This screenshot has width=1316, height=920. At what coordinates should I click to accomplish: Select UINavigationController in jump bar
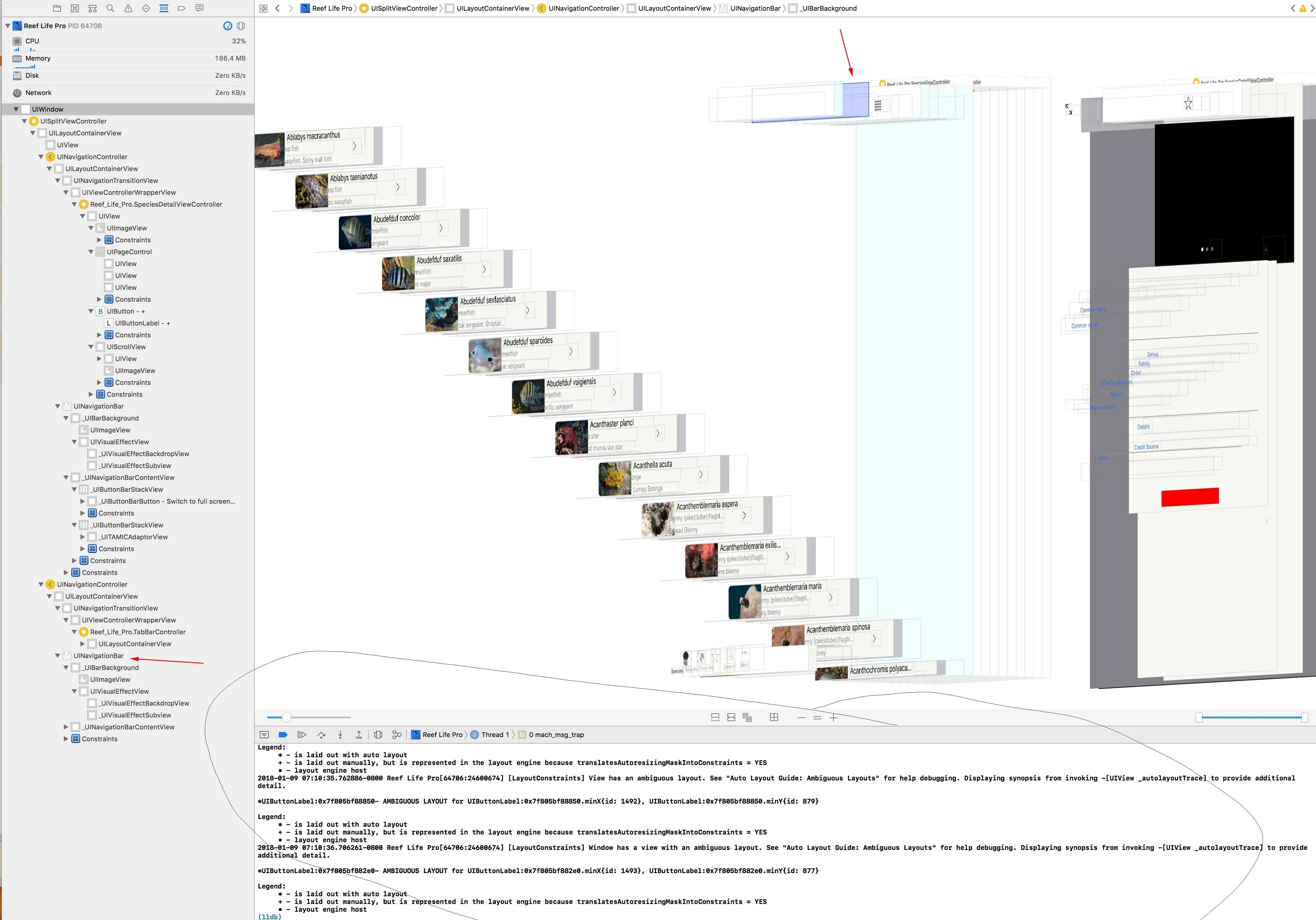(x=583, y=8)
